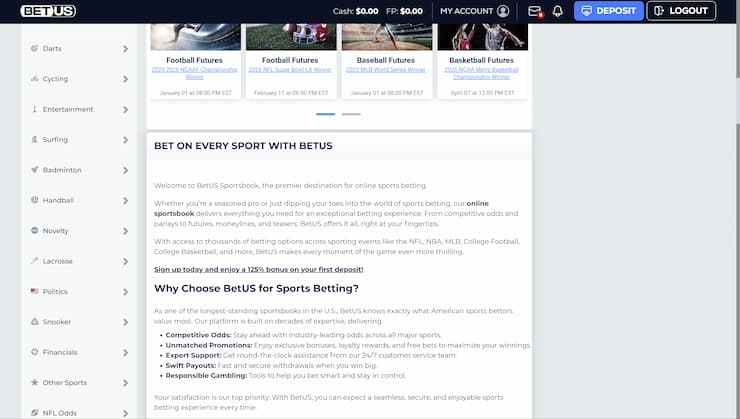
Task: Open NCAA Men's Basketball Championship link
Action: [481, 73]
